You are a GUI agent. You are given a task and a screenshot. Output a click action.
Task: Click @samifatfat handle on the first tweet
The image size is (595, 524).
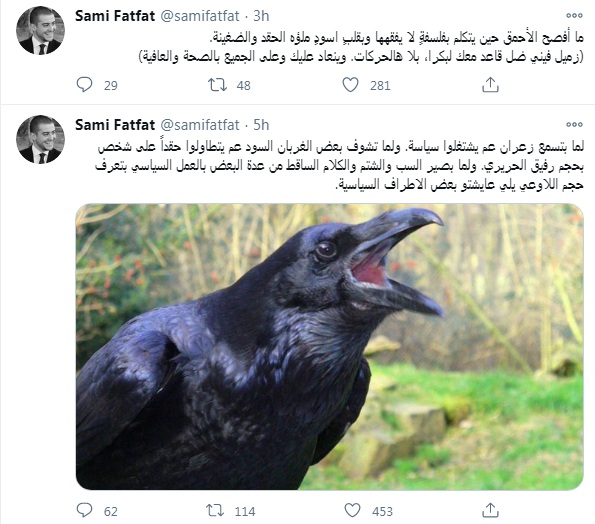point(200,16)
